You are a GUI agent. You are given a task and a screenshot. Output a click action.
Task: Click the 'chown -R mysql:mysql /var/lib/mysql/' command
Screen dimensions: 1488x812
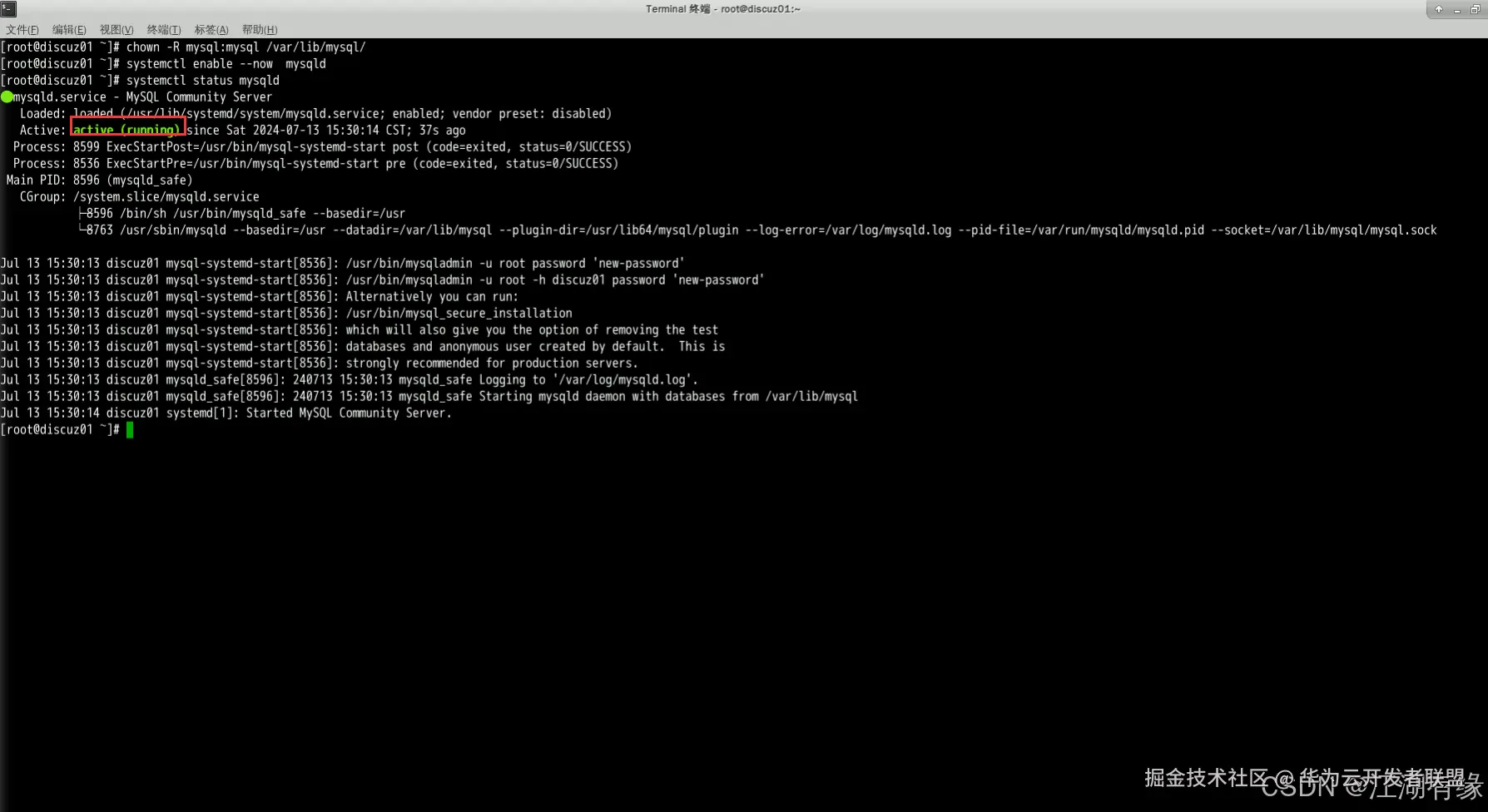tap(246, 47)
